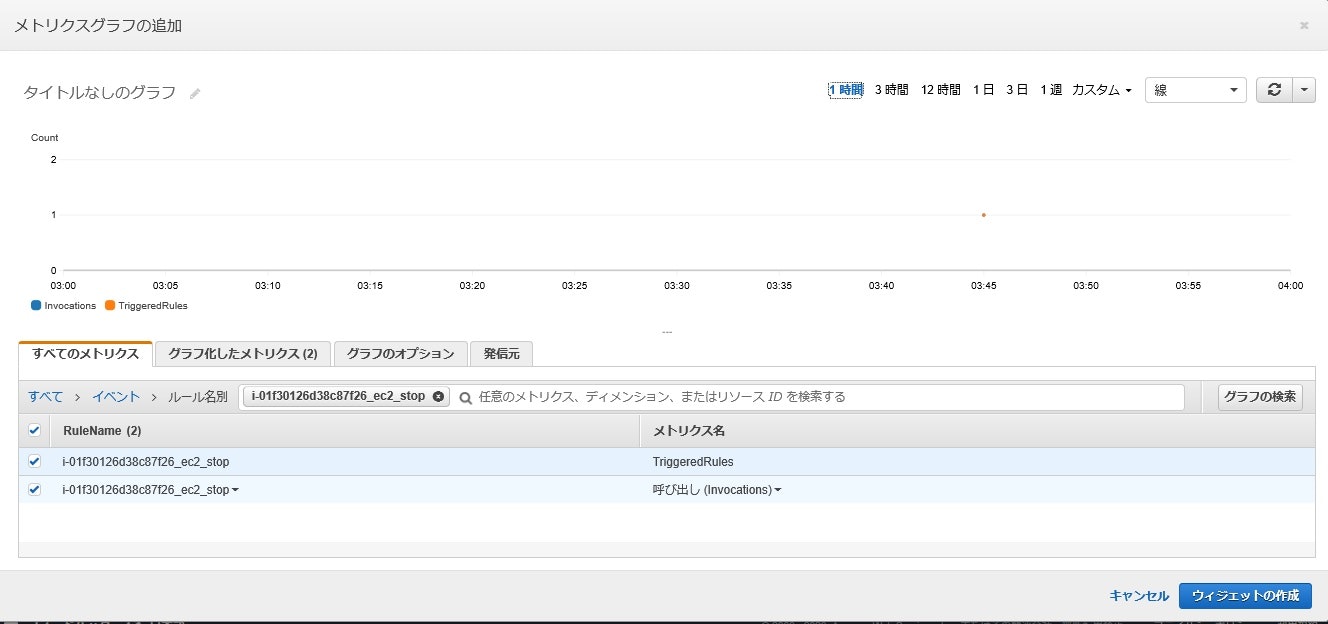Click the タイトルなしのグラフ title text

(99, 93)
